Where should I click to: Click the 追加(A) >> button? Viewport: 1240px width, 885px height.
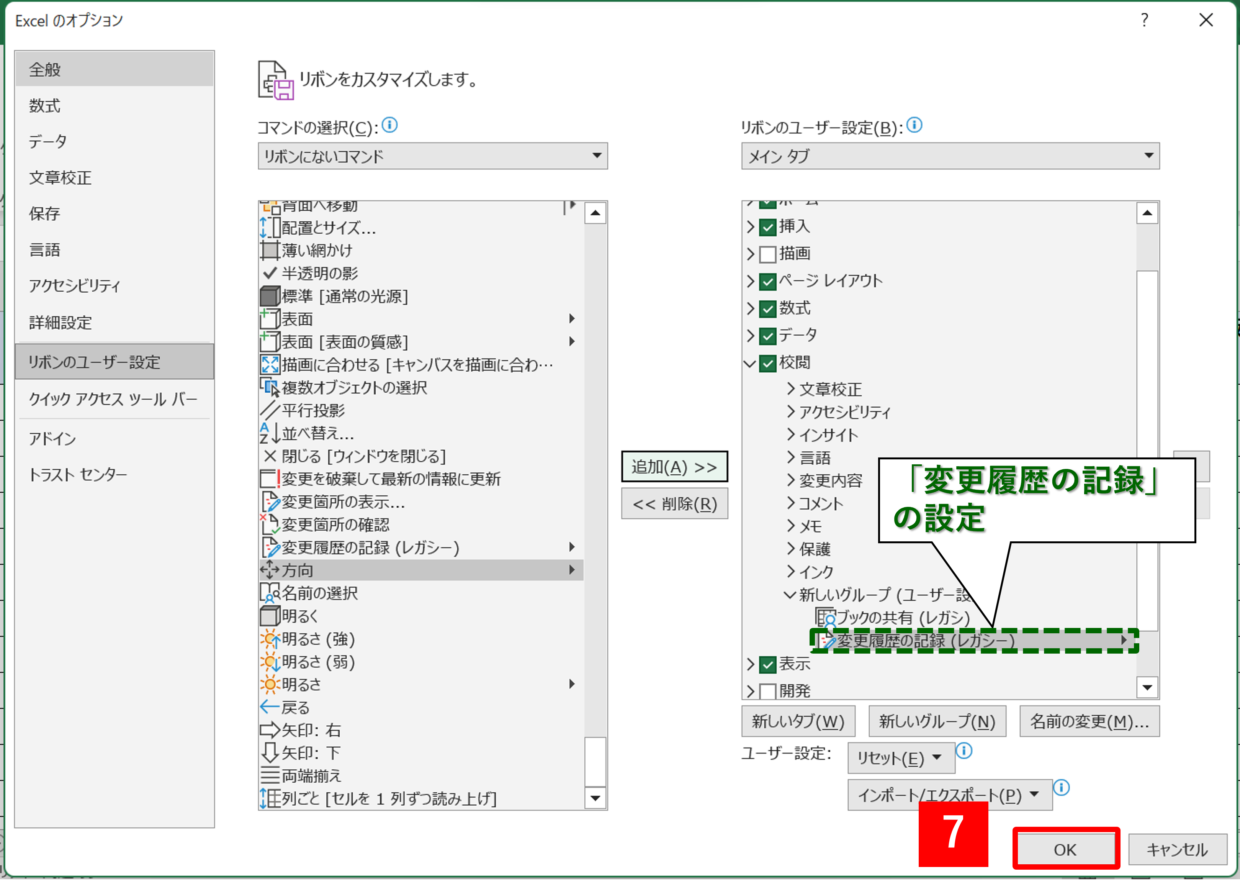point(674,467)
